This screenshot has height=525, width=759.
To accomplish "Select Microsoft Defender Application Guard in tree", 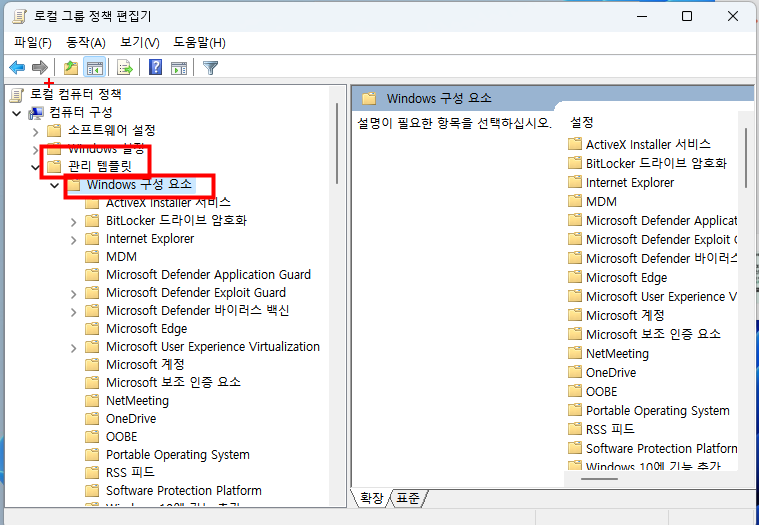I will tap(209, 275).
